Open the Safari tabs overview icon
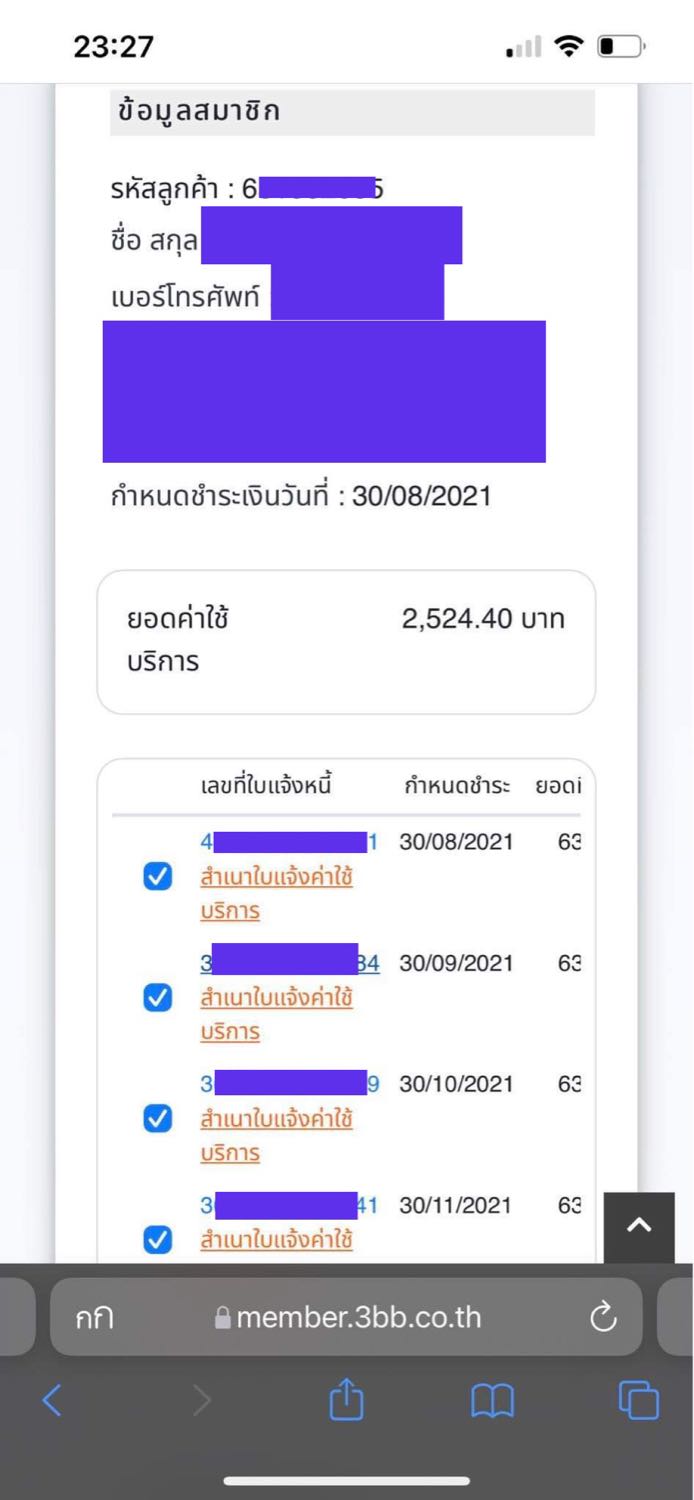Viewport: 694px width, 1500px height. [x=639, y=1399]
